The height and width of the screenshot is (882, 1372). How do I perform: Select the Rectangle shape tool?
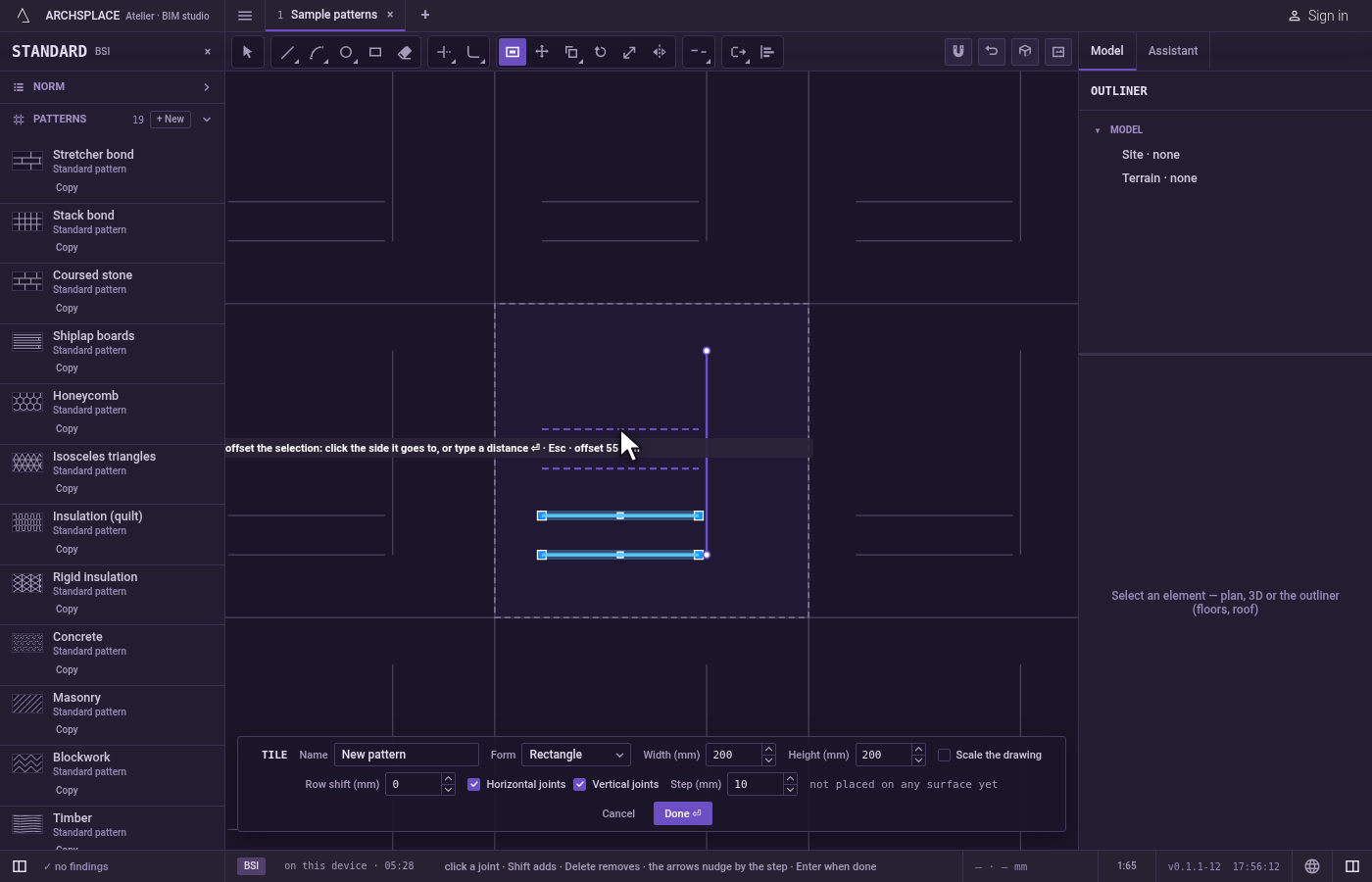(x=375, y=52)
